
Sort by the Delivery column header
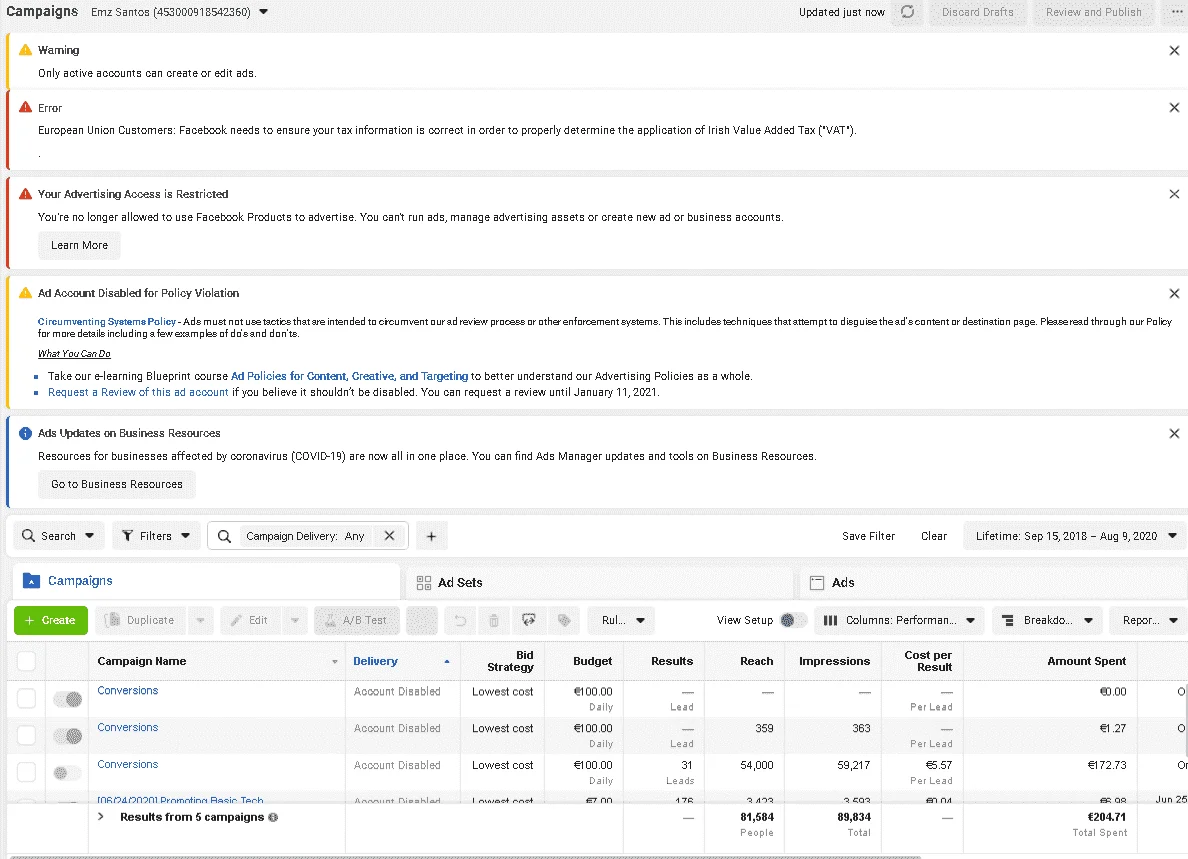[402, 661]
